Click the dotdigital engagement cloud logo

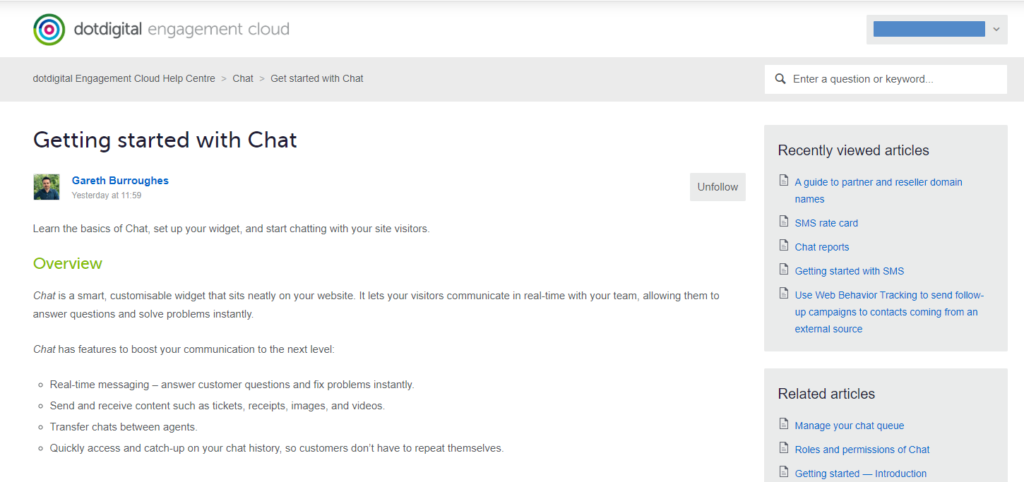(x=161, y=30)
